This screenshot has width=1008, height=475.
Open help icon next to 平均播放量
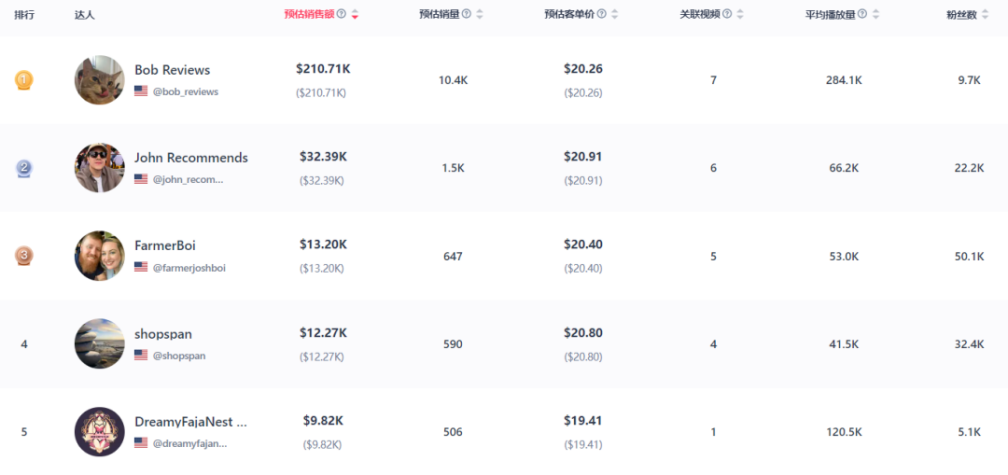click(x=862, y=14)
